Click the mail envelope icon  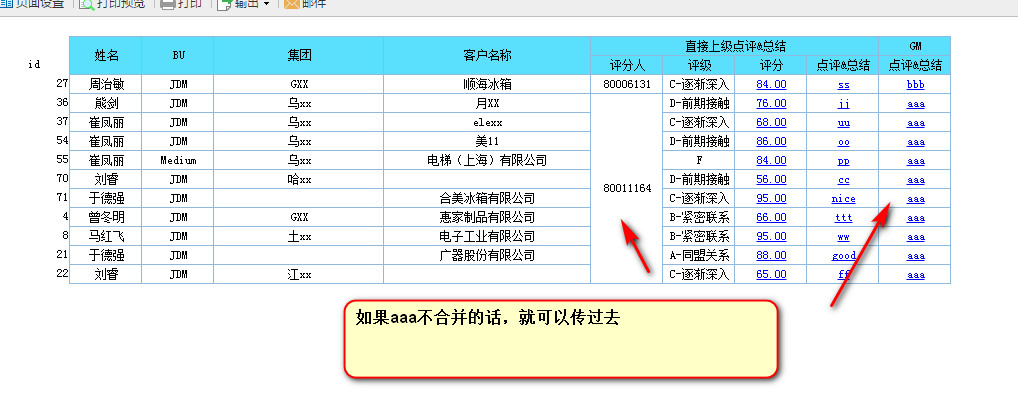click(292, 4)
